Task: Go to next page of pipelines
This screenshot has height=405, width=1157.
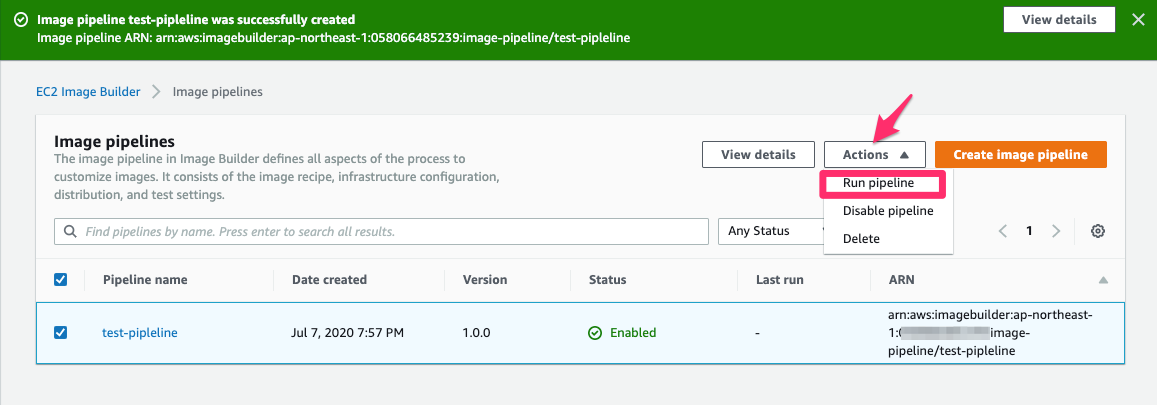Action: 1056,232
